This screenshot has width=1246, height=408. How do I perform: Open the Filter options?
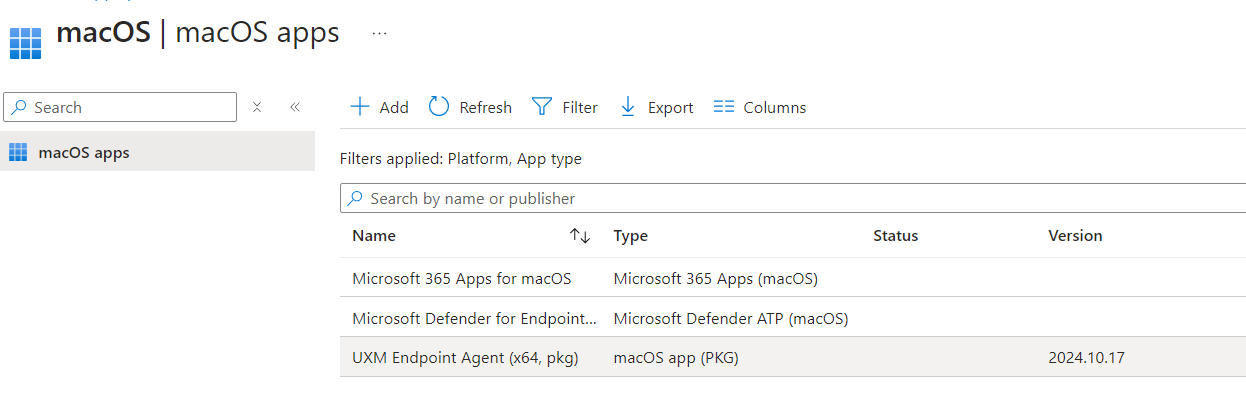click(x=565, y=107)
